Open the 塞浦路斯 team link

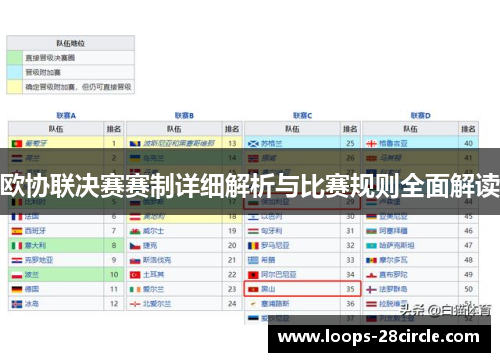click(275, 304)
